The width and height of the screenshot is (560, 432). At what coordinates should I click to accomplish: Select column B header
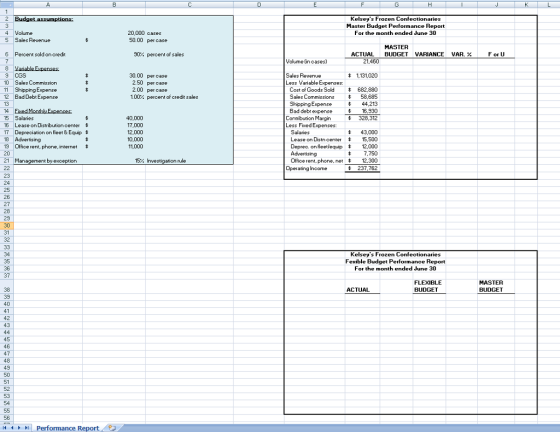point(114,4)
